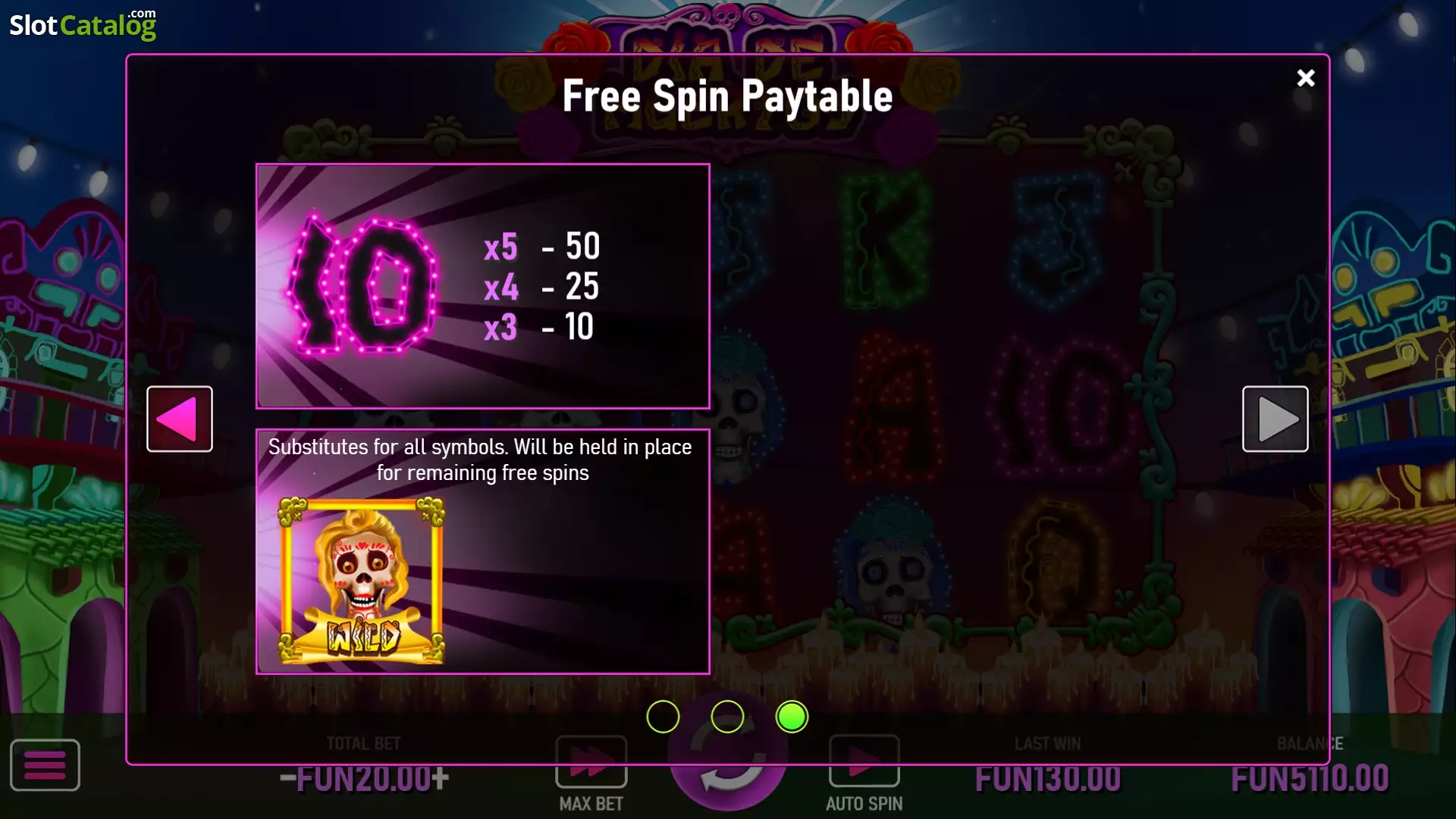Viewport: 1456px width, 819px height.
Task: Click the Free Spin Paytable title
Action: pyautogui.click(x=727, y=96)
